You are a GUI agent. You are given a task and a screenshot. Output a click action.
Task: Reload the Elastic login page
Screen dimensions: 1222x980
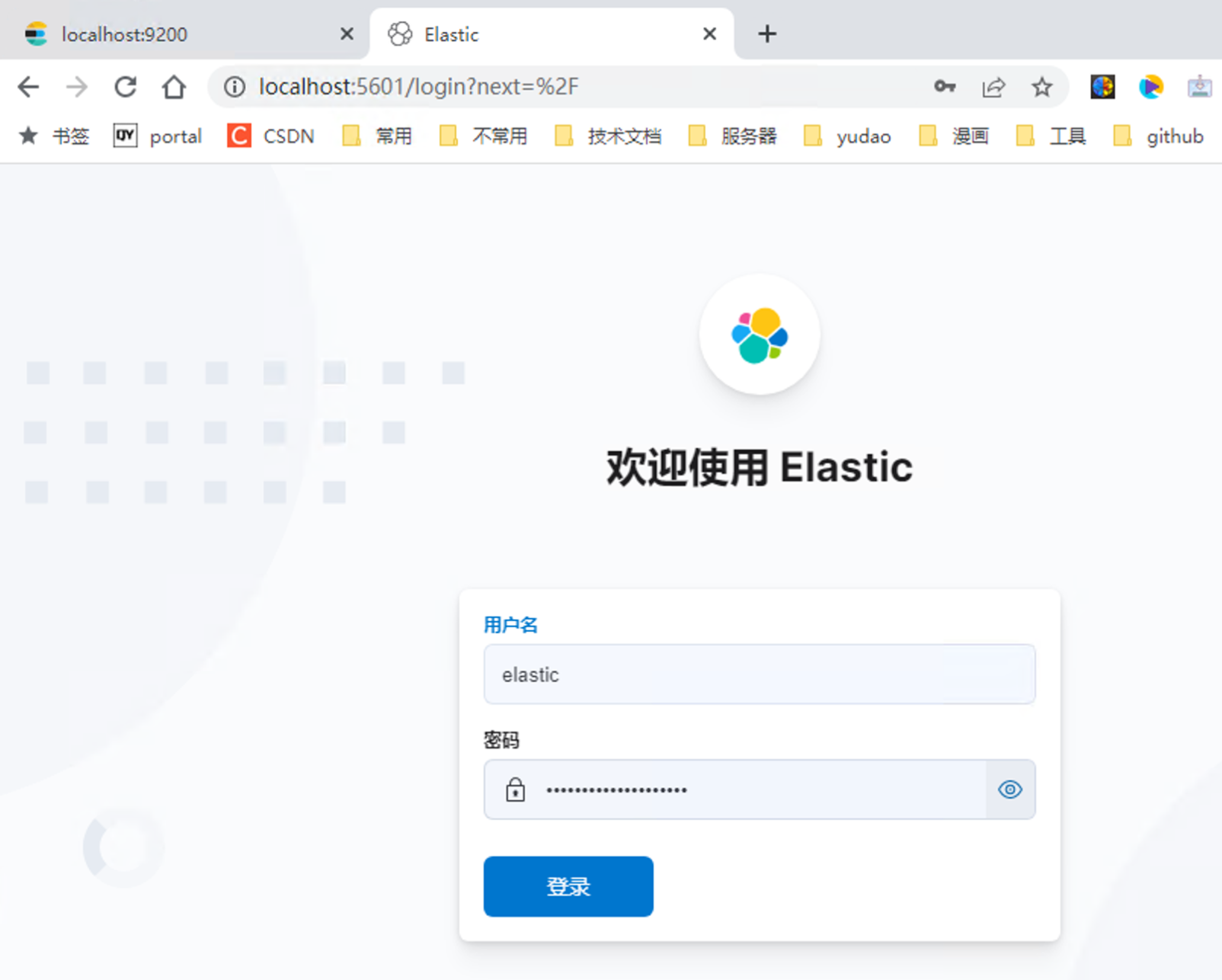(126, 87)
